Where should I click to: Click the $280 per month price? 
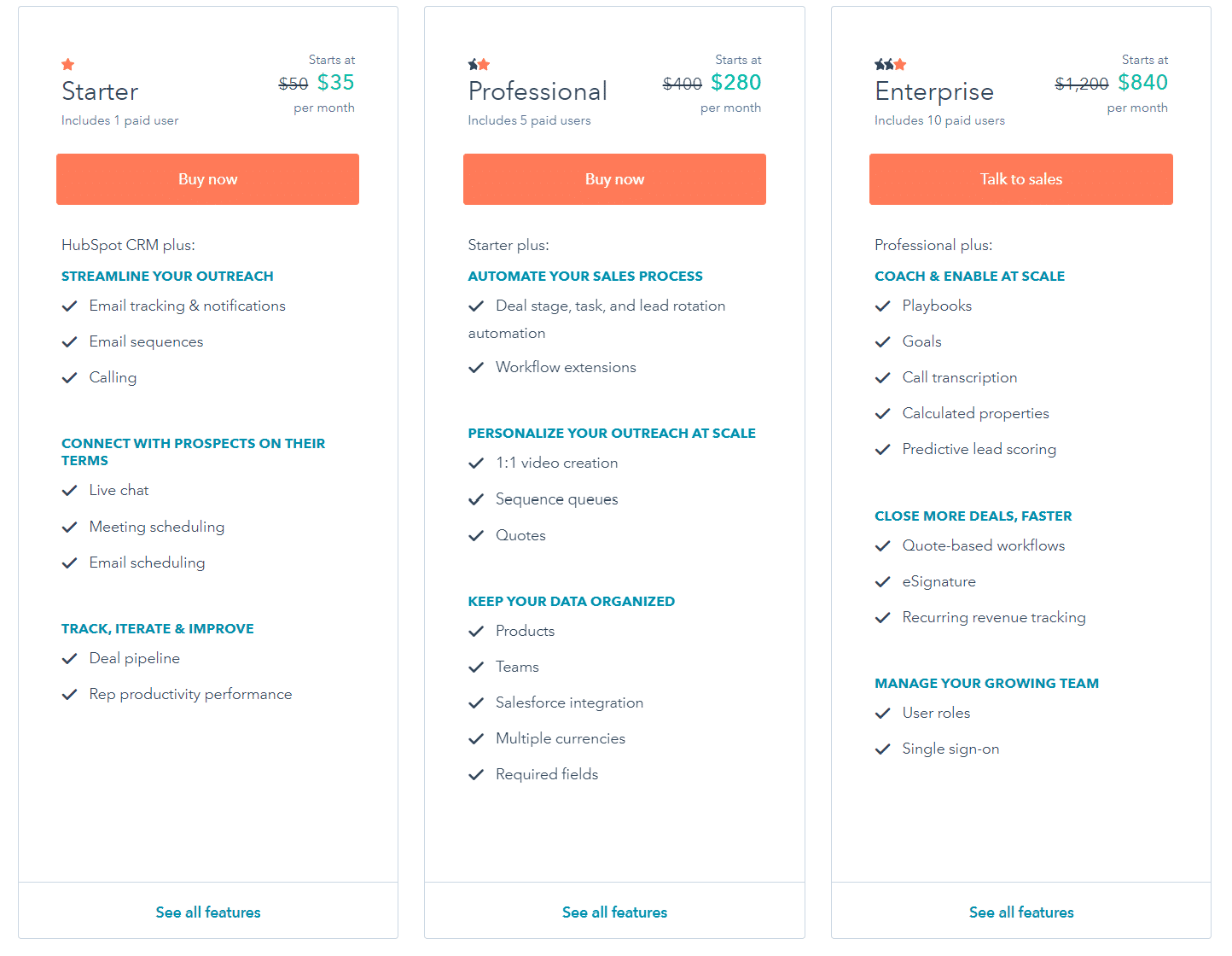point(736,82)
